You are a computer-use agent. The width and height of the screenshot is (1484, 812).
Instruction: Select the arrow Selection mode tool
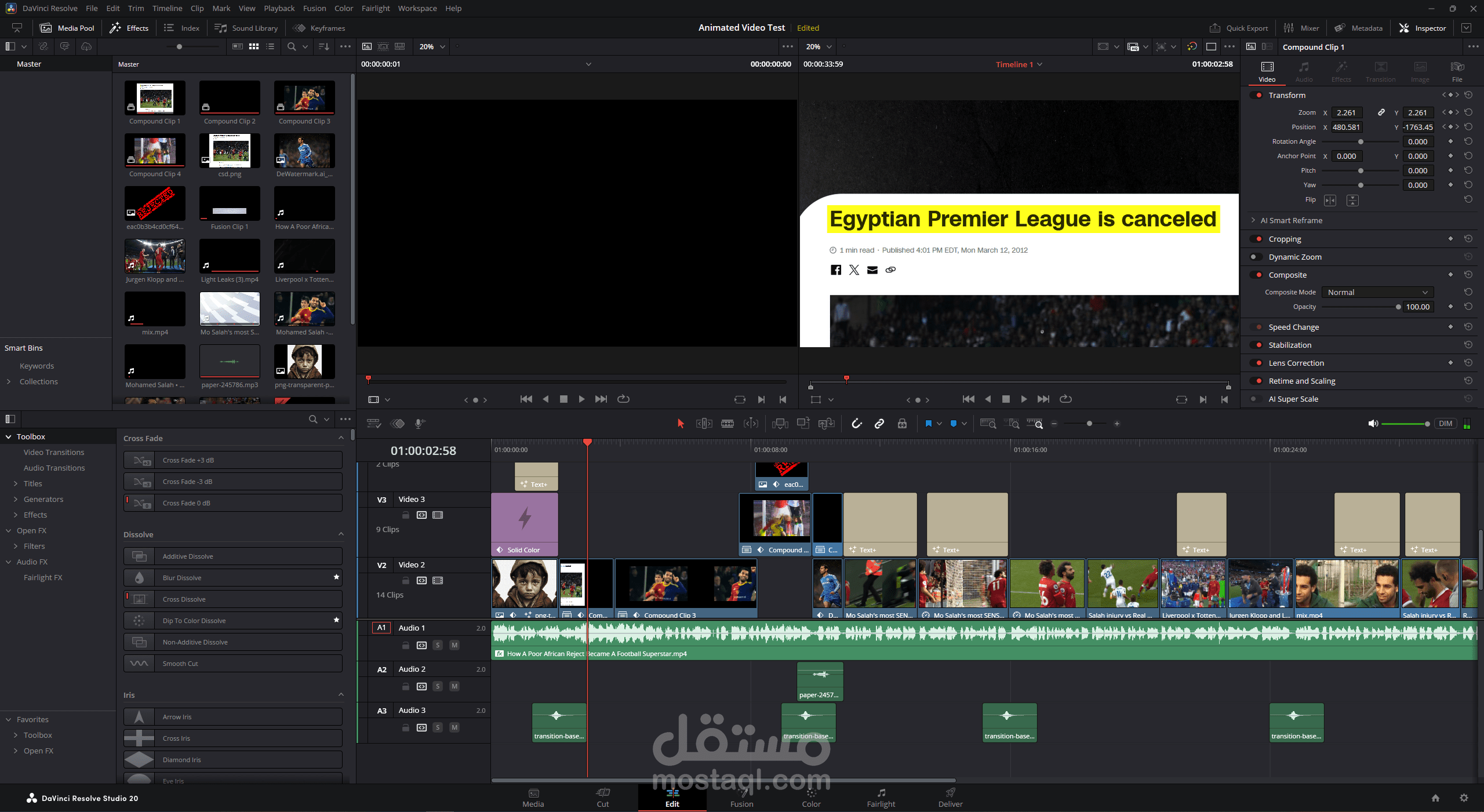pyautogui.click(x=681, y=424)
